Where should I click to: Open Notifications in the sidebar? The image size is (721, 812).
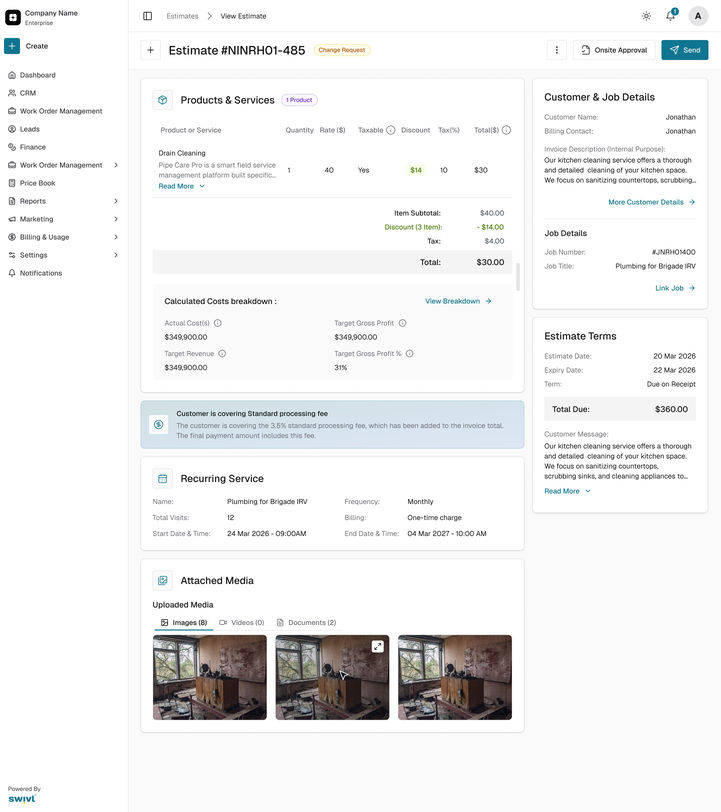point(41,273)
